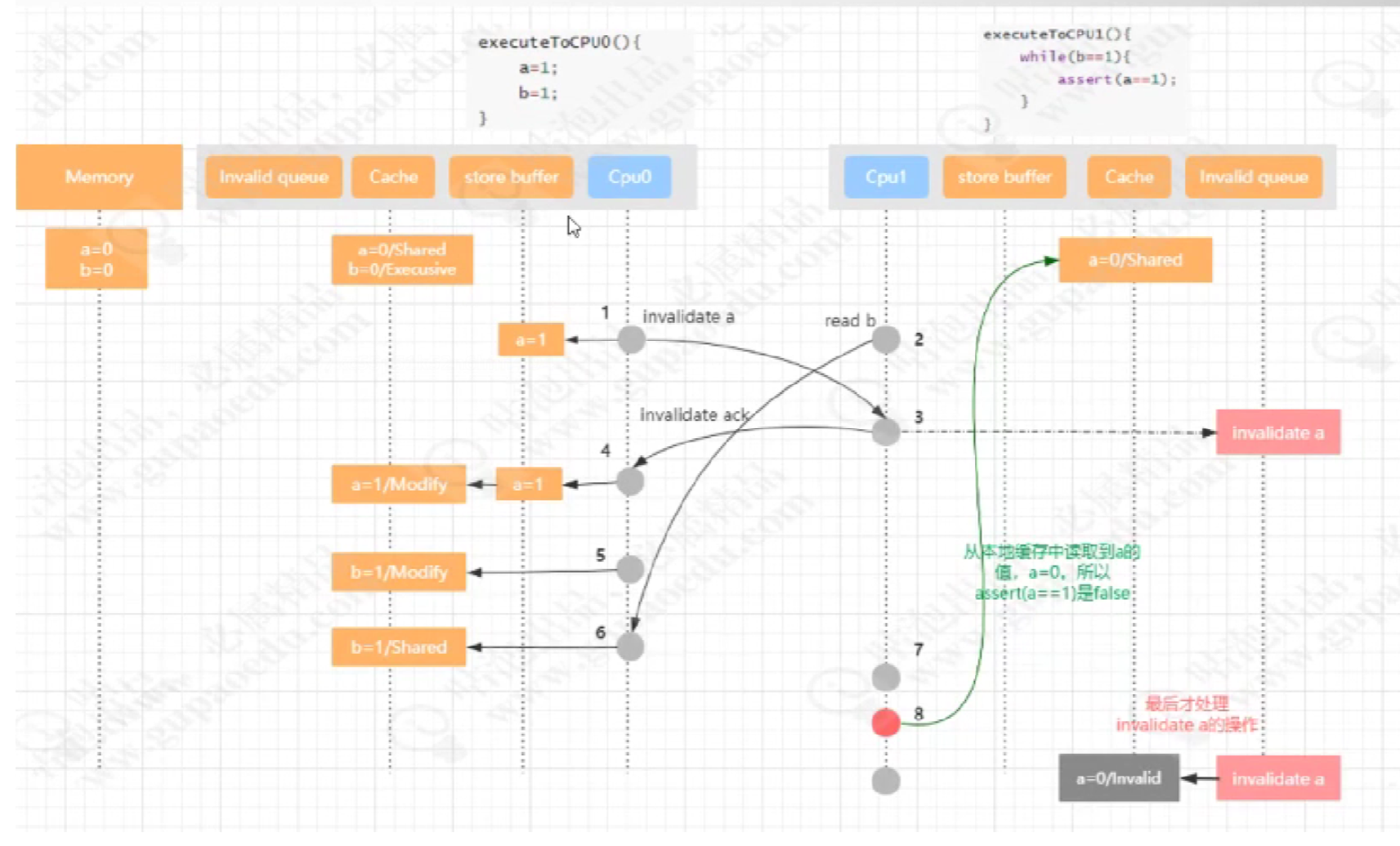This screenshot has width=1400, height=846.
Task: Select the step 1 circle on Cpu0's lifeline
Action: coord(631,339)
